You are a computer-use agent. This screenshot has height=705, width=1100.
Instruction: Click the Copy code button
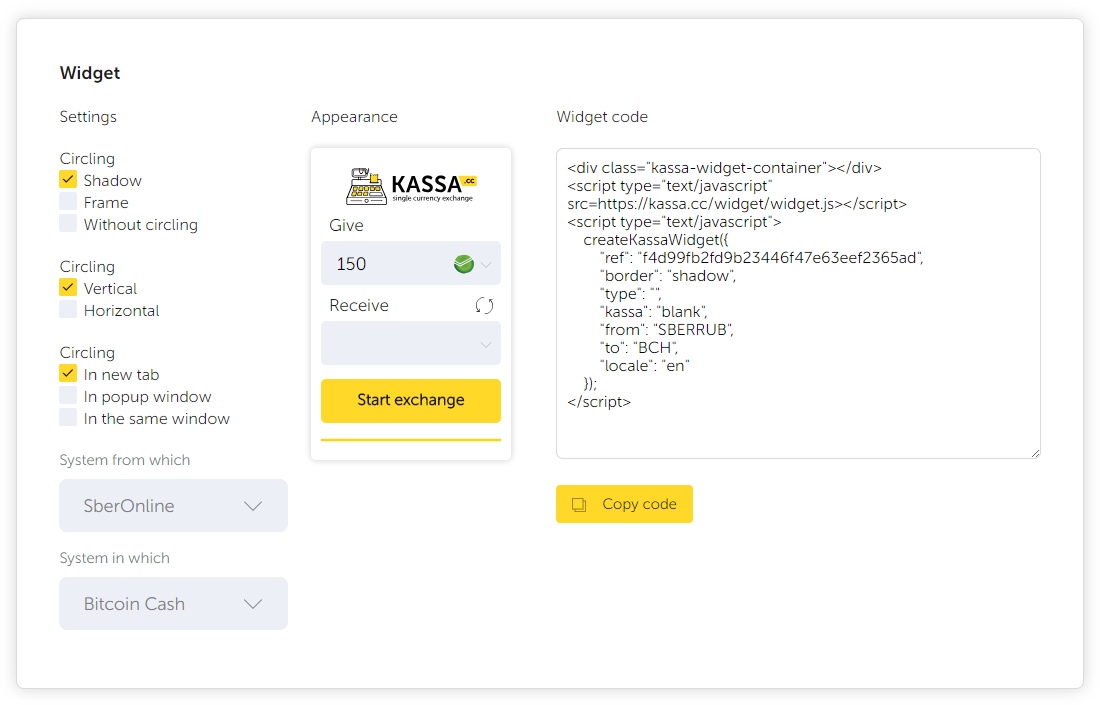624,504
